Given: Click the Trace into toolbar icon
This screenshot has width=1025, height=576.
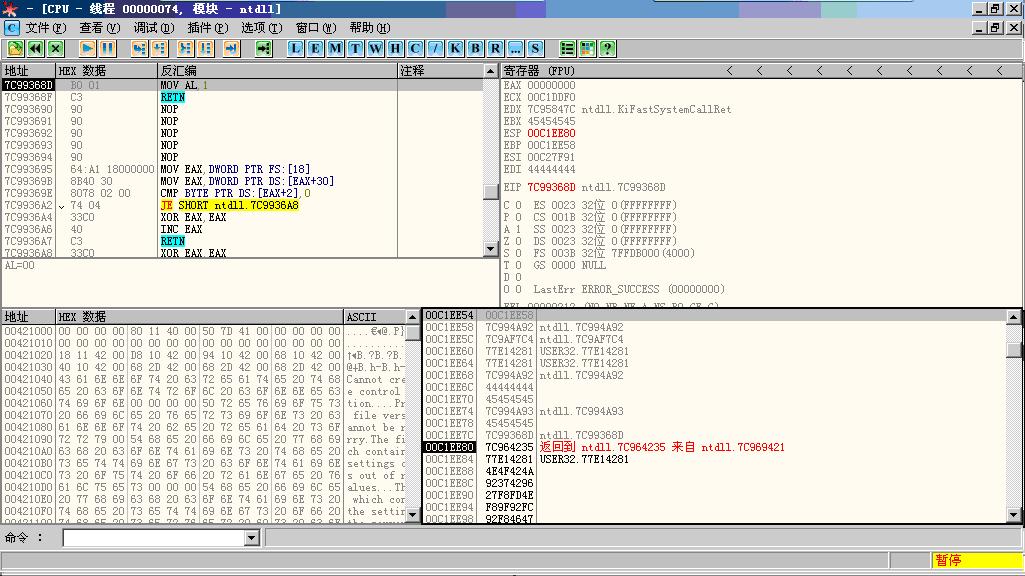Looking at the screenshot, I should pyautogui.click(x=186, y=48).
